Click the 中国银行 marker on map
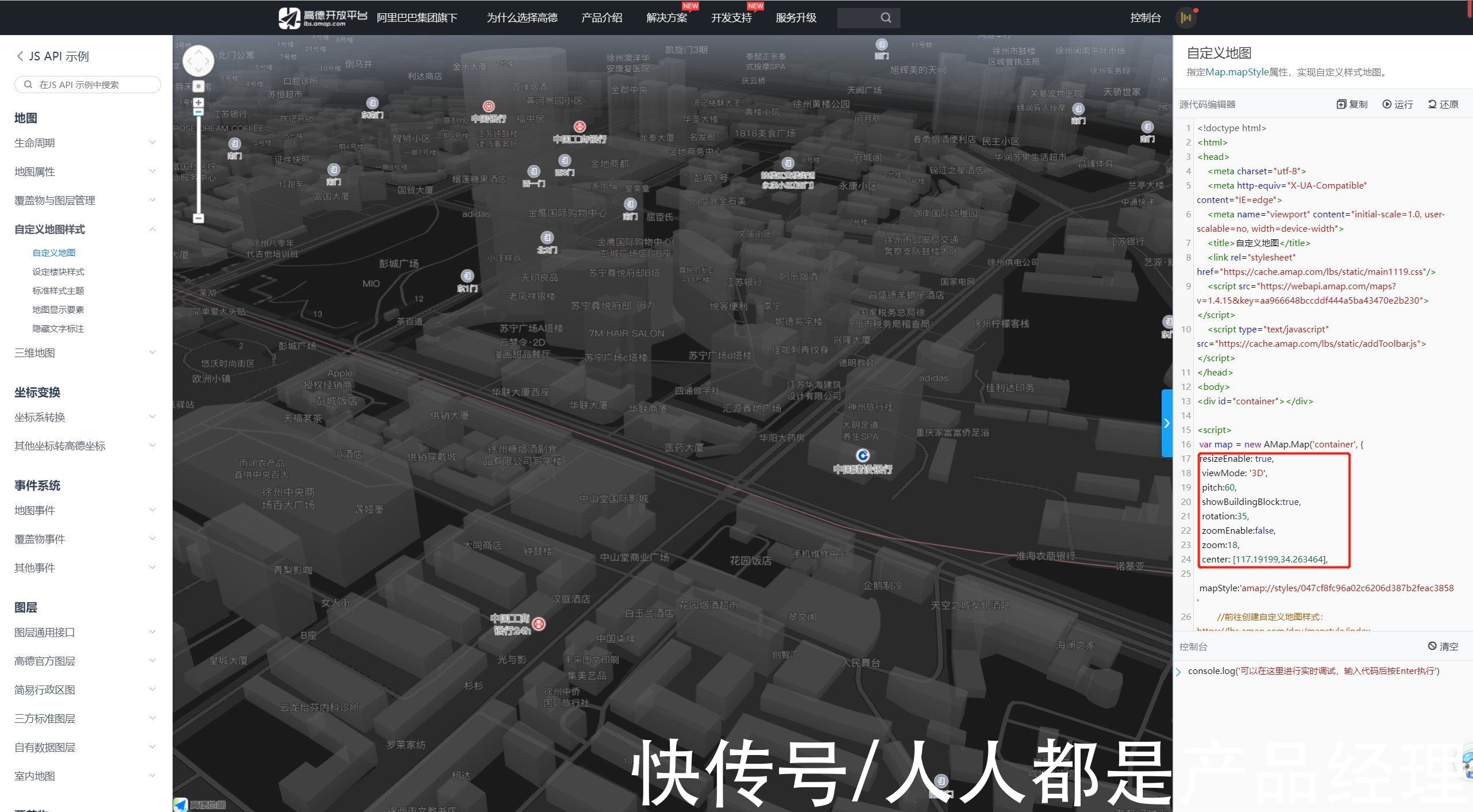Viewport: 1473px width, 812px height. pos(489,106)
